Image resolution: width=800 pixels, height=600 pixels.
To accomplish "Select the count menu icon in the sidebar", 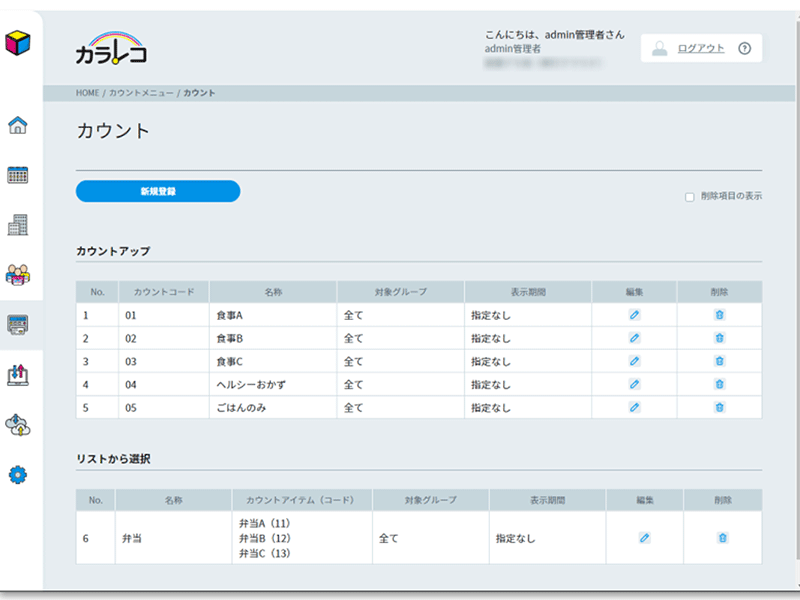I will [18, 325].
